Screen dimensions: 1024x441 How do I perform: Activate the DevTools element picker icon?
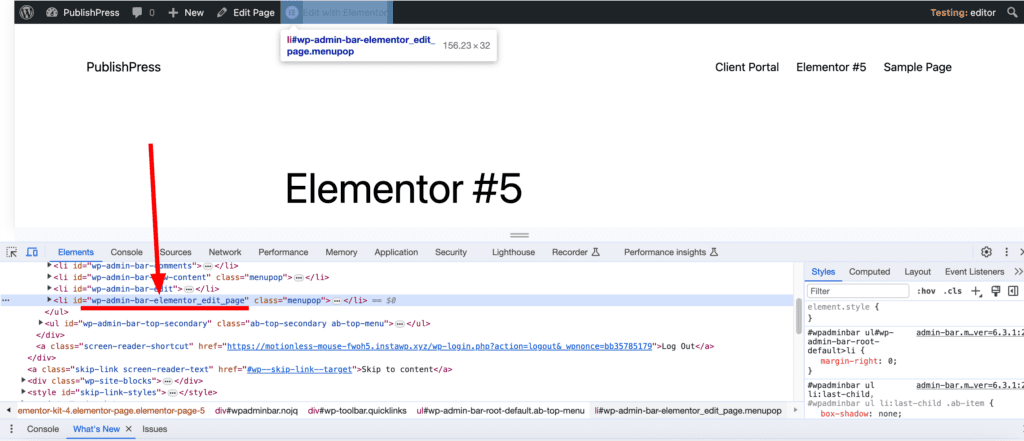pos(11,252)
